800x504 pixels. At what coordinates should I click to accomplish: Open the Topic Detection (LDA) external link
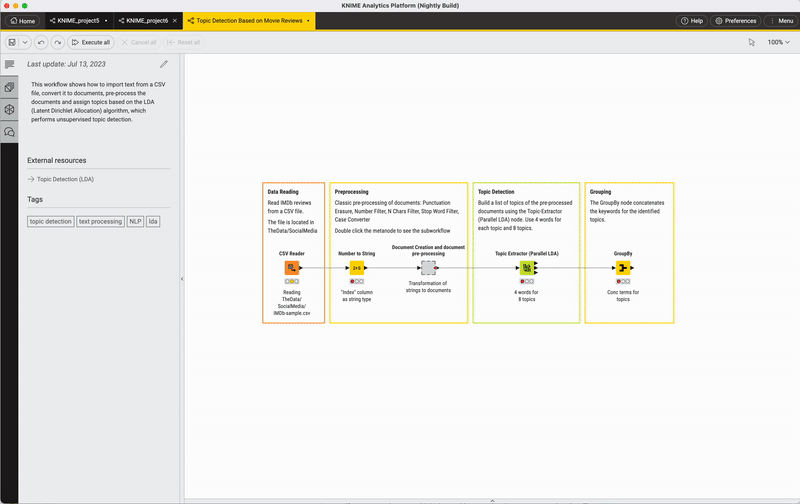(61, 179)
